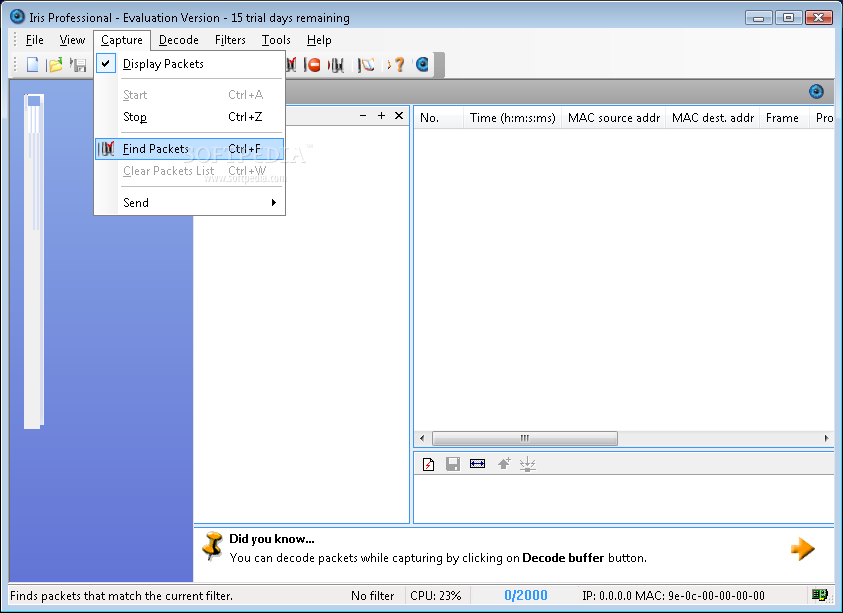
Task: Click the Did you know... heading
Action: point(272,539)
